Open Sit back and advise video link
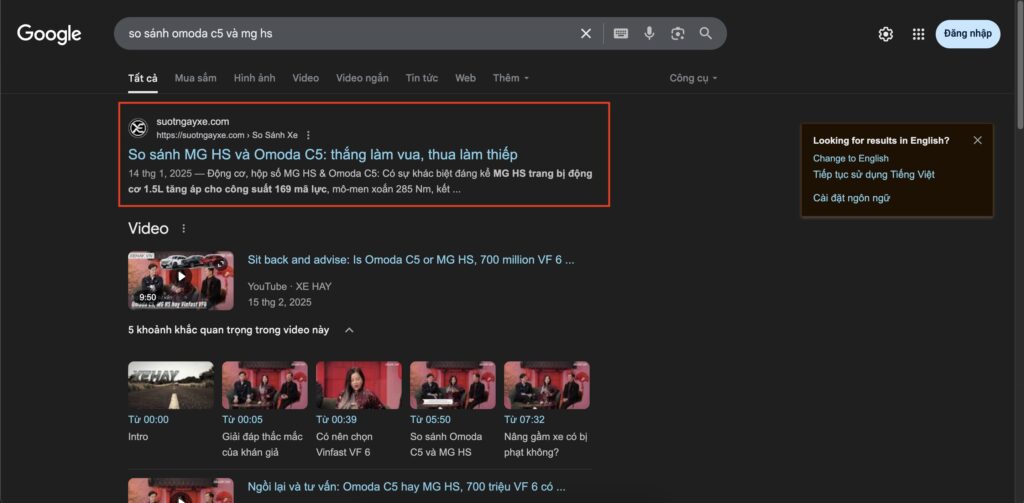The width and height of the screenshot is (1024, 503). 411,260
